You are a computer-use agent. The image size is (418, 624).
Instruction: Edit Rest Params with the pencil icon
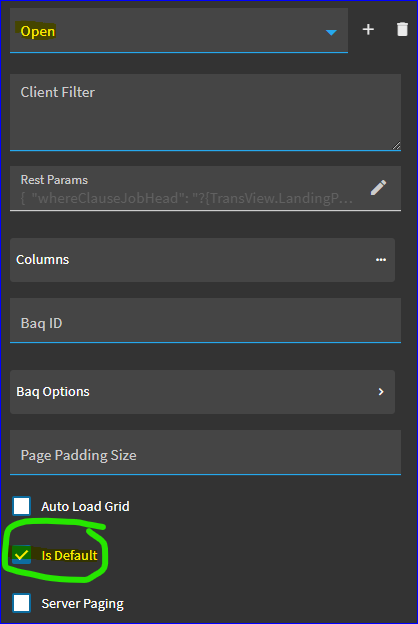[378, 187]
